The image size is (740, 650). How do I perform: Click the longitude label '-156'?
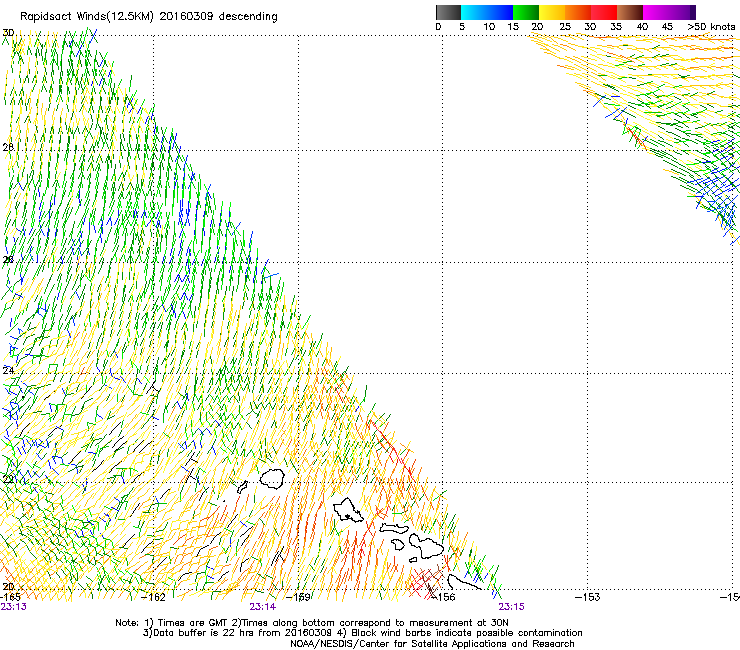point(444,597)
